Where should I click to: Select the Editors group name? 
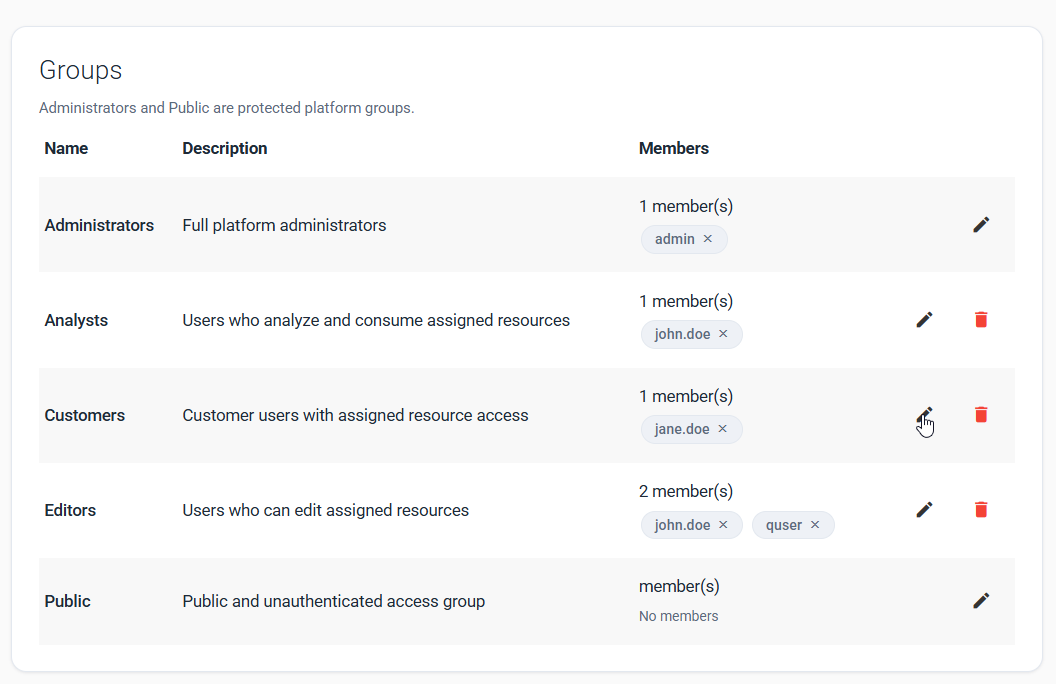pos(70,510)
